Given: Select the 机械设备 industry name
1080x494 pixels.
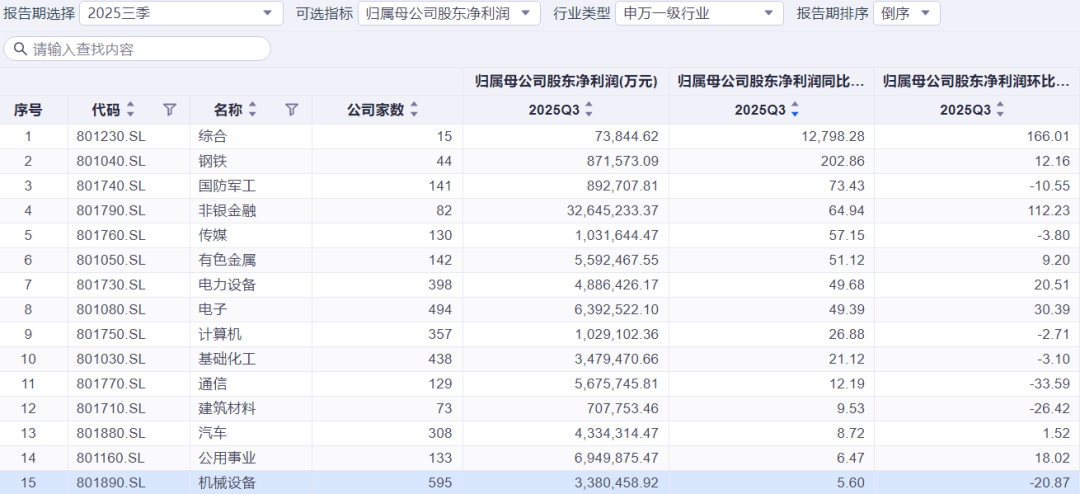Looking at the screenshot, I should tap(227, 484).
